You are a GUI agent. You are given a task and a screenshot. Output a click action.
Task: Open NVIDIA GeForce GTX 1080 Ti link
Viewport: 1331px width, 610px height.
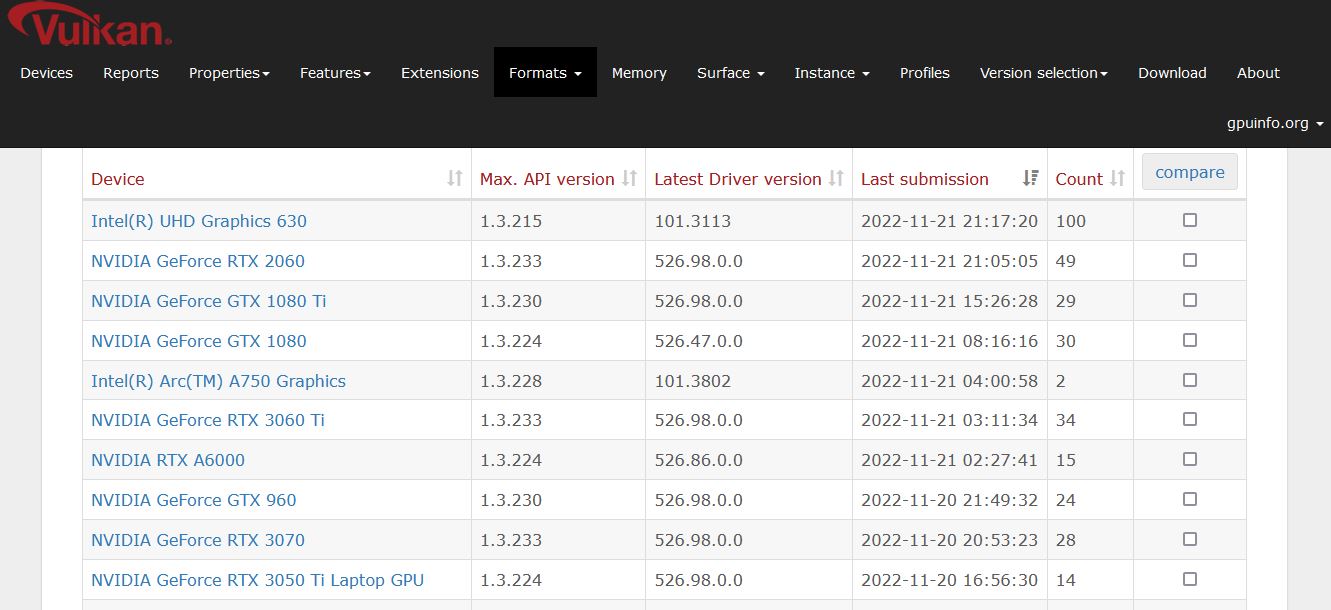(209, 301)
